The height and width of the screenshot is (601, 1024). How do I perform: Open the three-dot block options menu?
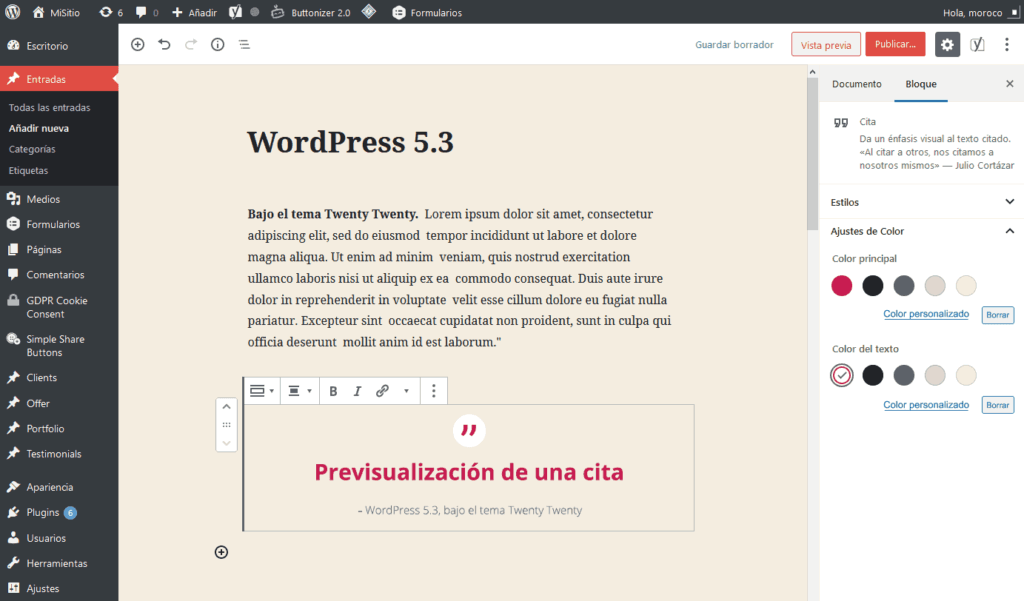[x=433, y=391]
